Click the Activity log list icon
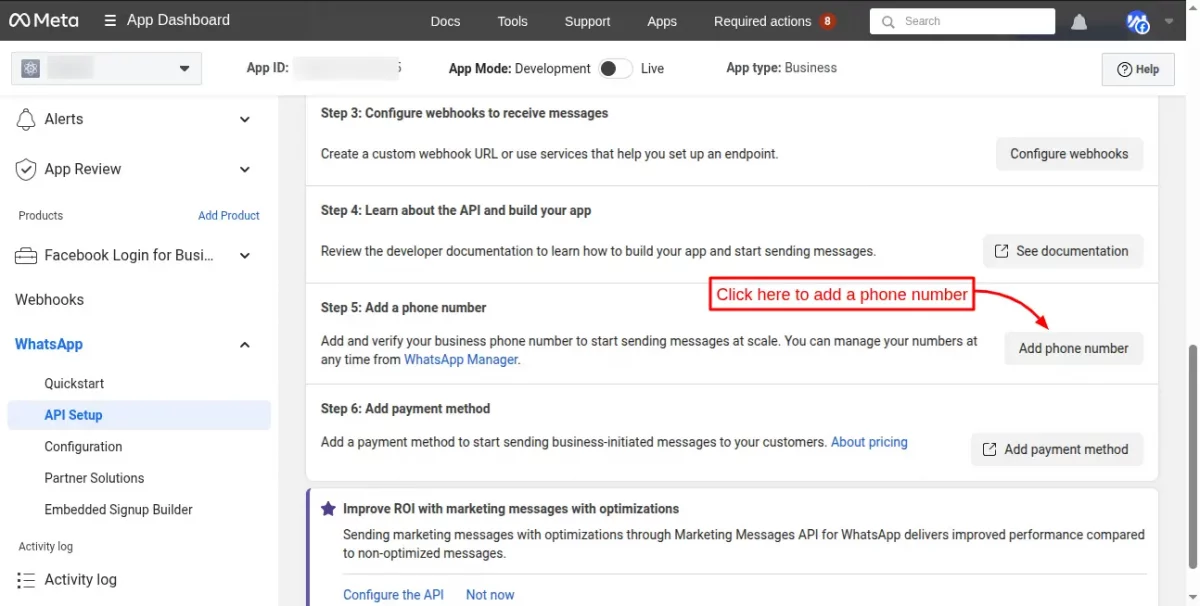Viewport: 1200px width, 606px height. click(x=26, y=580)
